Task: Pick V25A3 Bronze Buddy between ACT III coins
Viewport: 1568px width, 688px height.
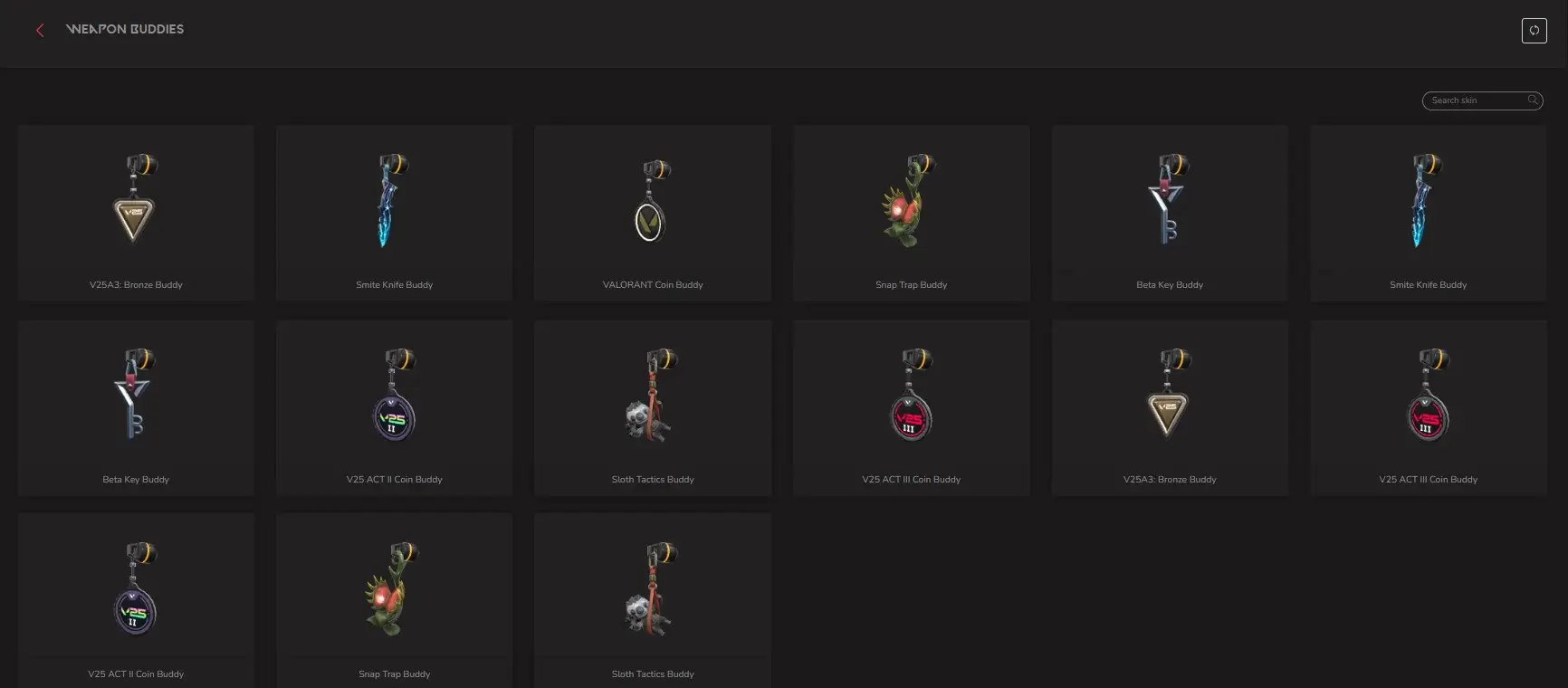Action: [1170, 407]
